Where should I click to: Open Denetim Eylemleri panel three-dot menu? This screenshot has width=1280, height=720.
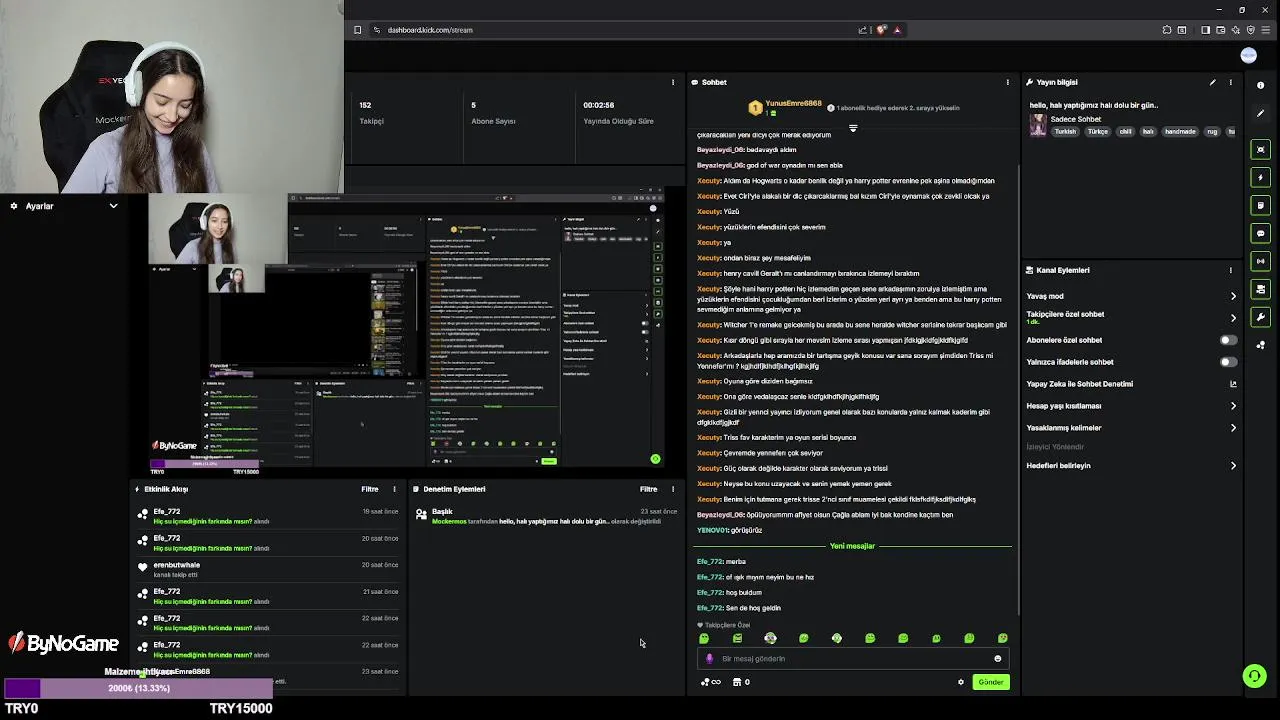[673, 489]
